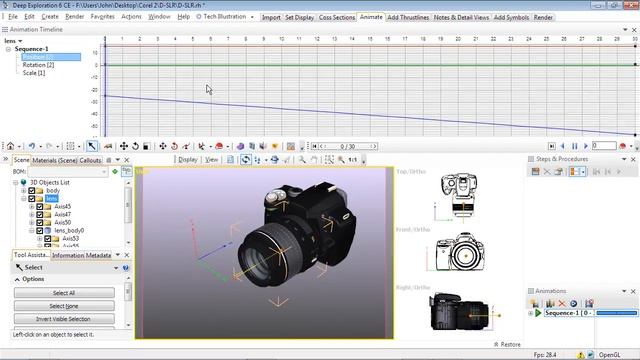Collapse Sequence-1 in the timeline tree
The height and width of the screenshot is (360, 640).
click(x=8, y=49)
